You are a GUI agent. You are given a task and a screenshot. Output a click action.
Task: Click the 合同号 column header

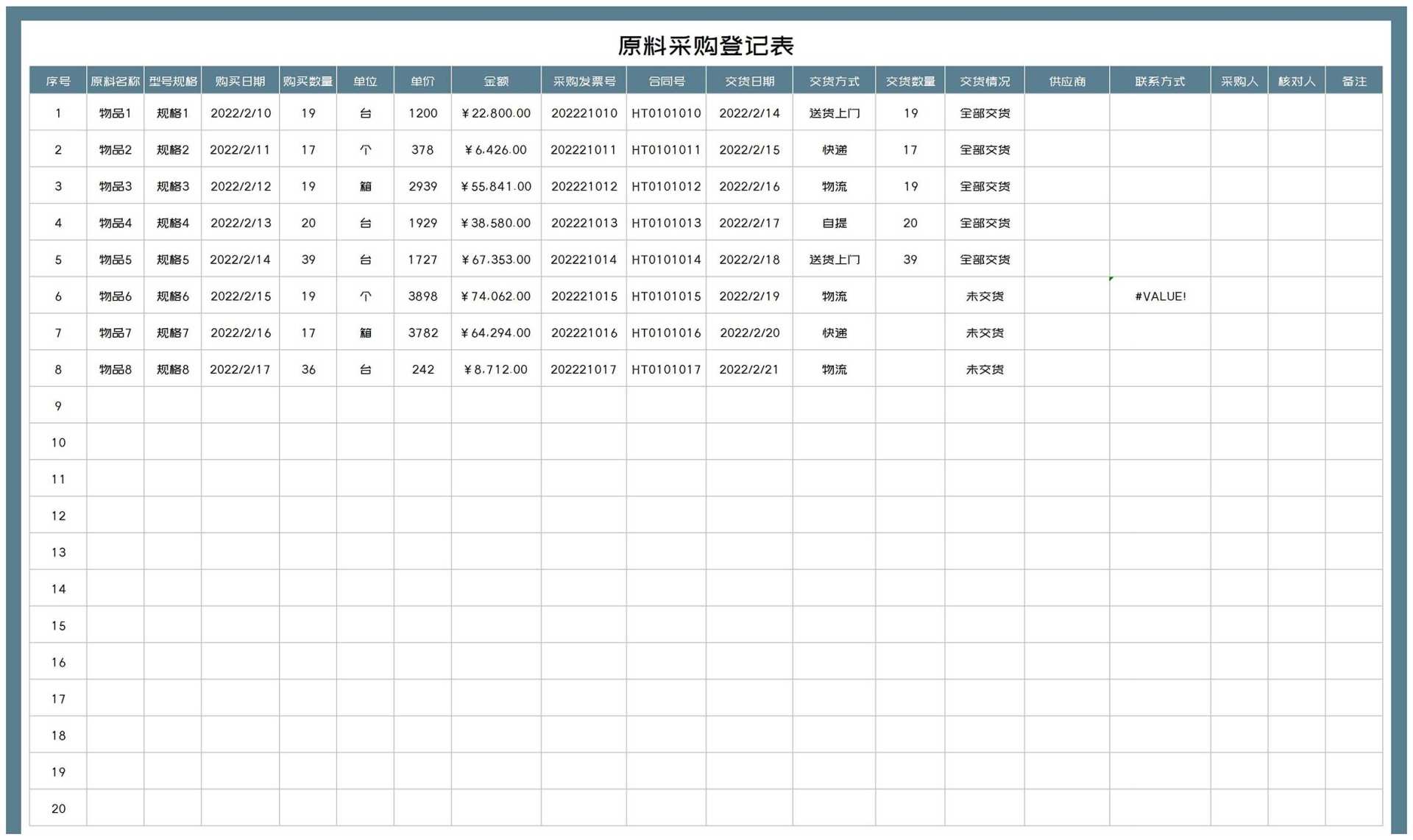tap(666, 81)
